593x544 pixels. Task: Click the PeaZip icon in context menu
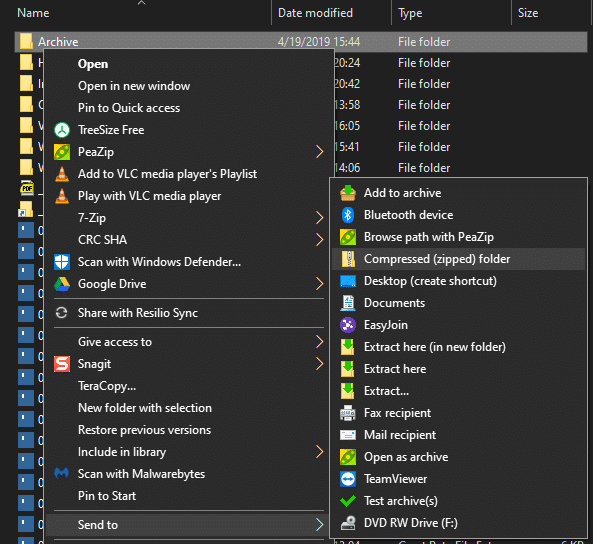pyautogui.click(x=62, y=152)
